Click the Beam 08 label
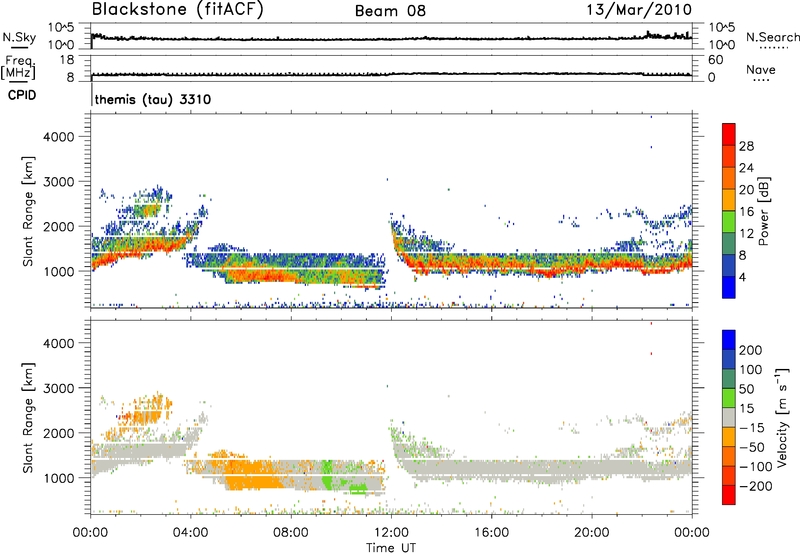800x554 pixels. (x=390, y=11)
